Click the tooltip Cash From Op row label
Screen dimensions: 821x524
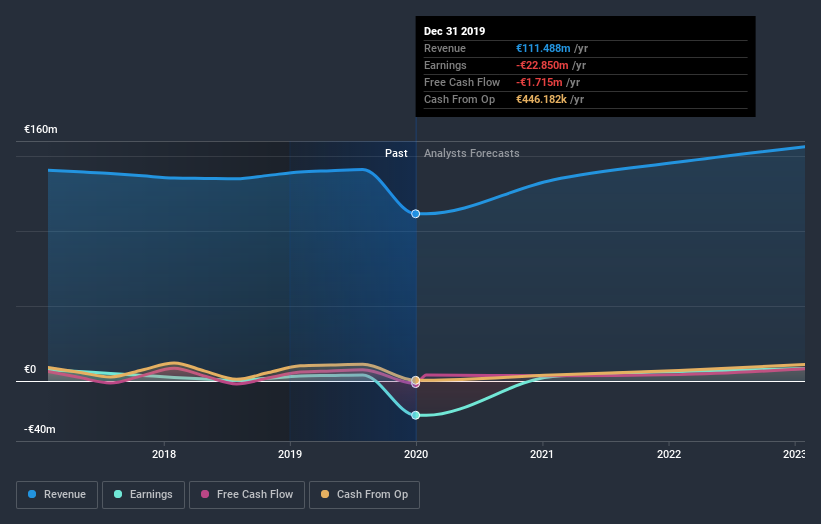pos(459,99)
